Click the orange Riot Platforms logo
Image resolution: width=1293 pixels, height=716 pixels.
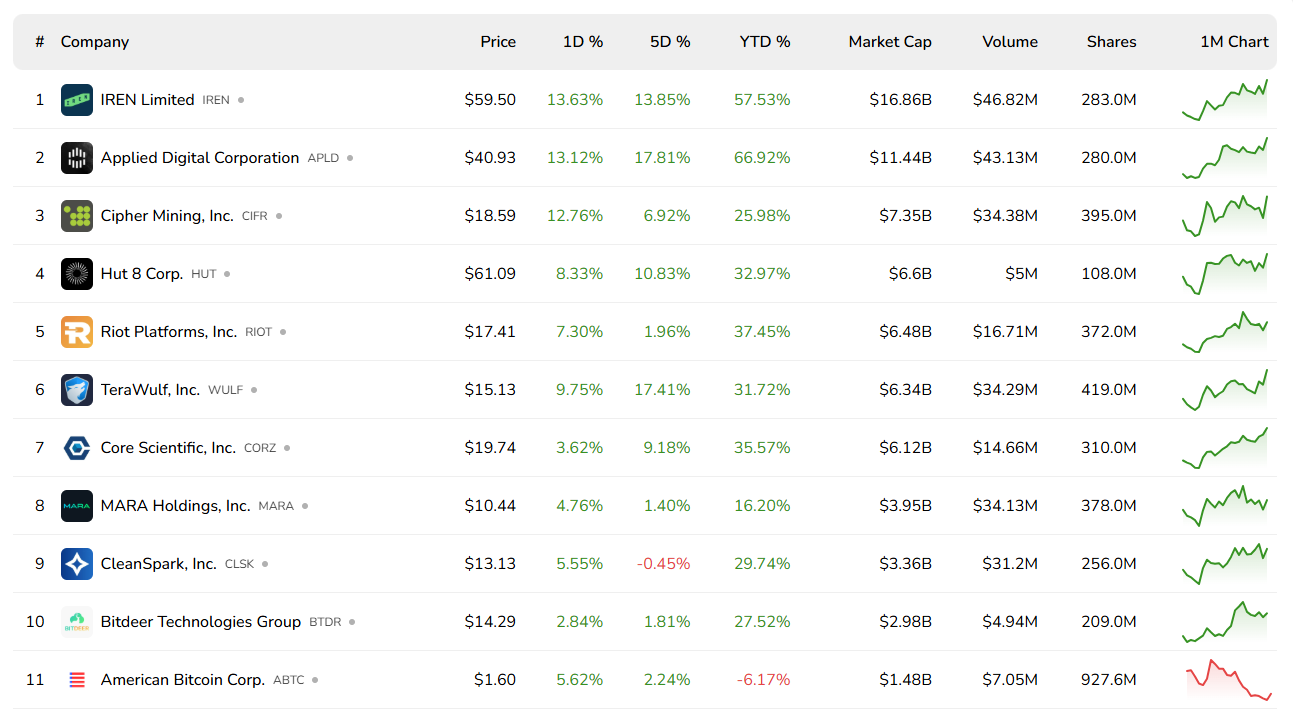[x=77, y=332]
